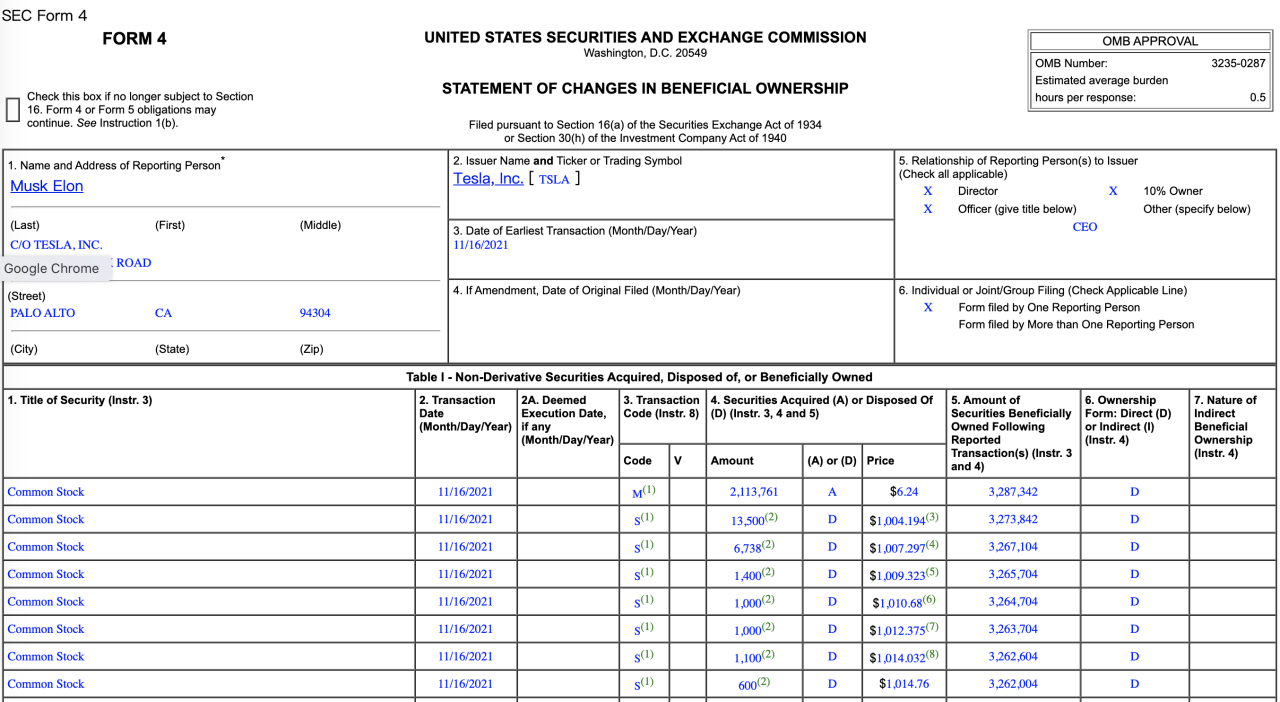Open footnote (8) next to price $1,014.032

point(931,654)
